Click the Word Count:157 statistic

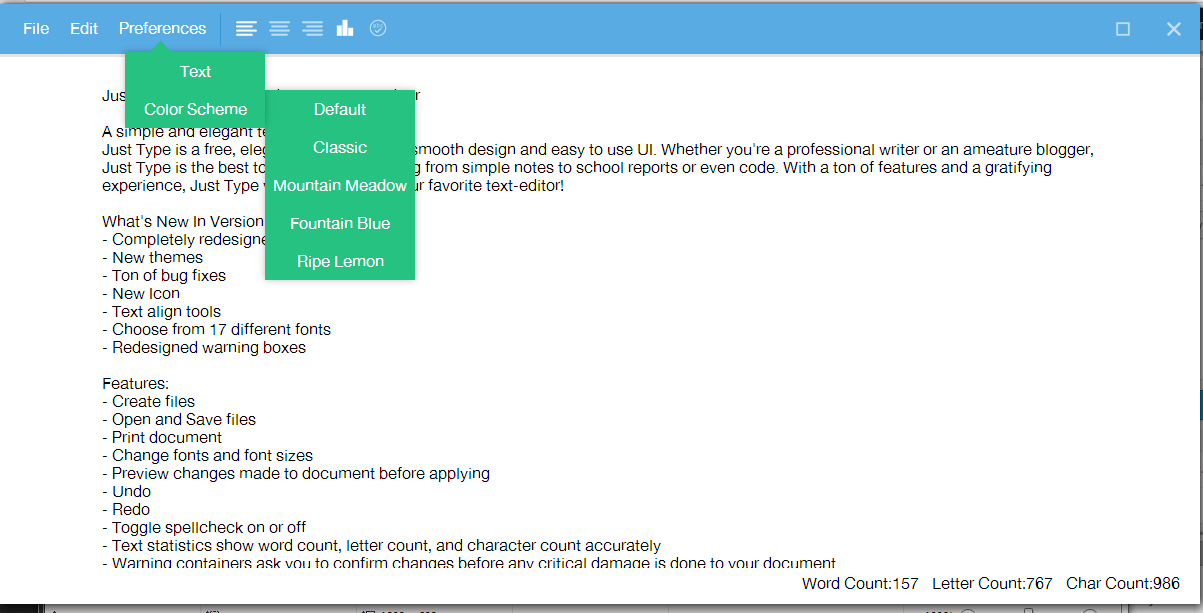click(860, 583)
